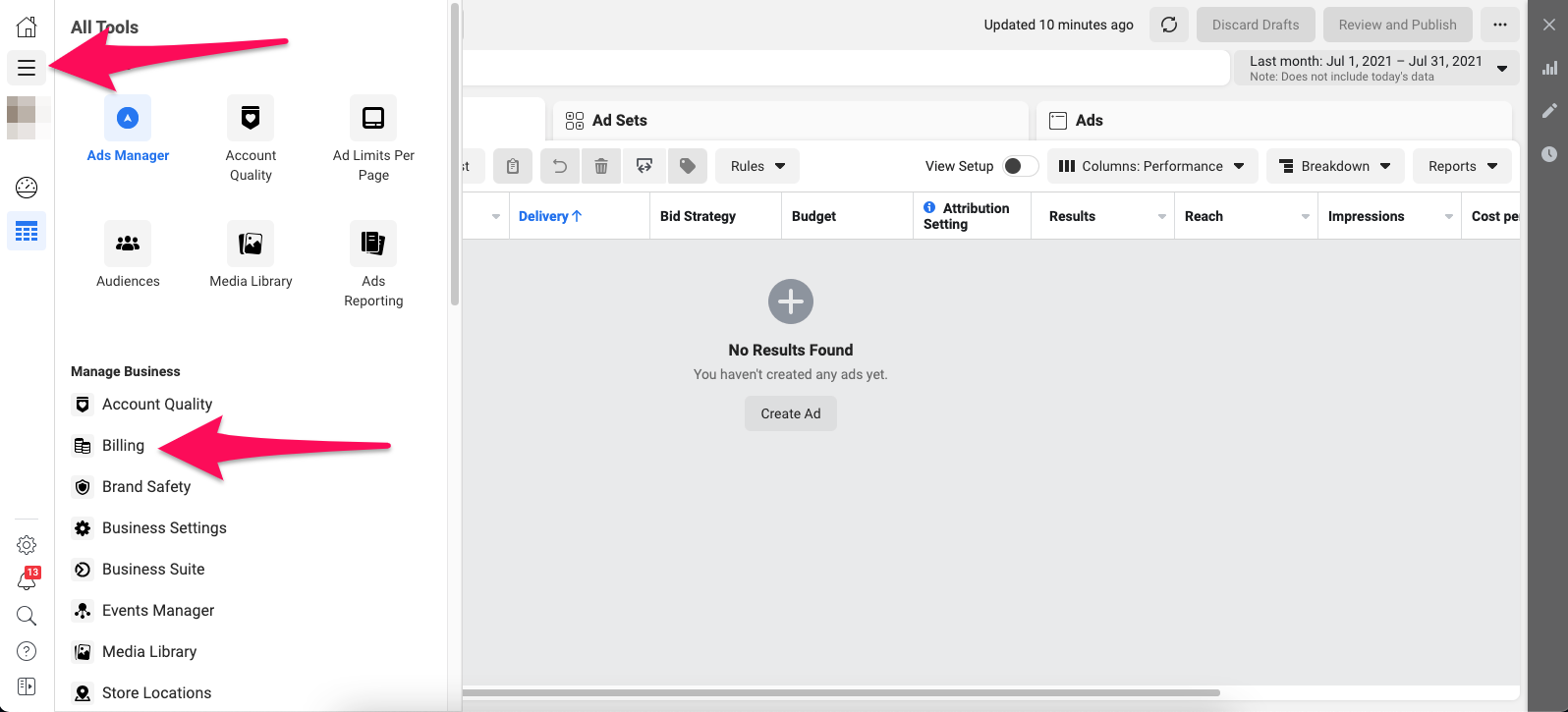Select Billing under Manage Business
1568x712 pixels.
109,446
